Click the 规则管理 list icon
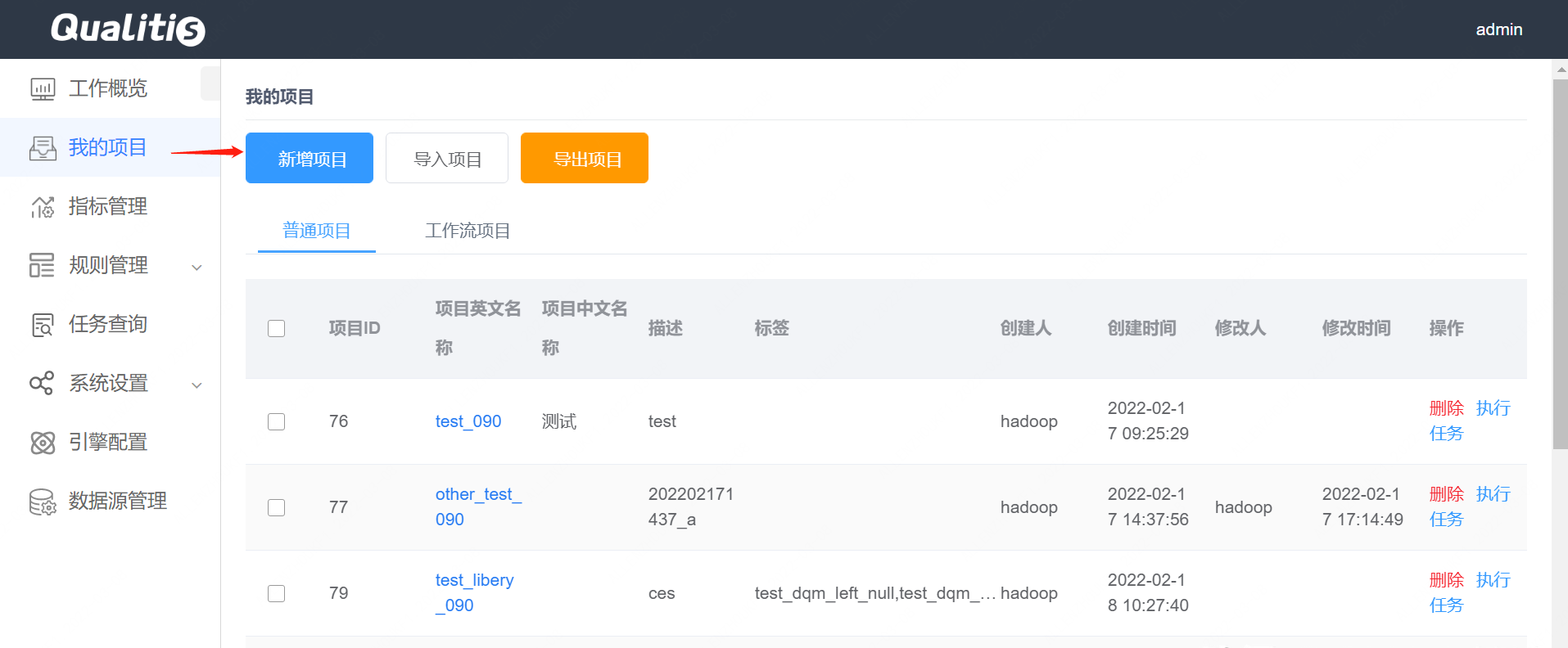 43,265
